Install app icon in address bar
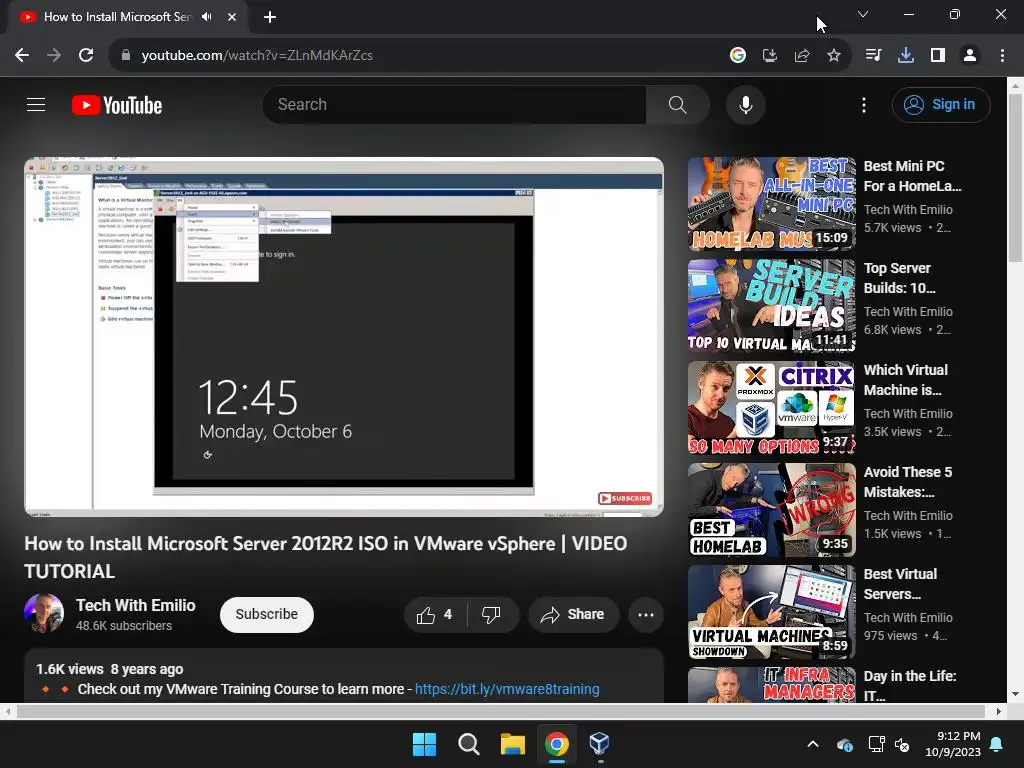 pyautogui.click(x=770, y=56)
